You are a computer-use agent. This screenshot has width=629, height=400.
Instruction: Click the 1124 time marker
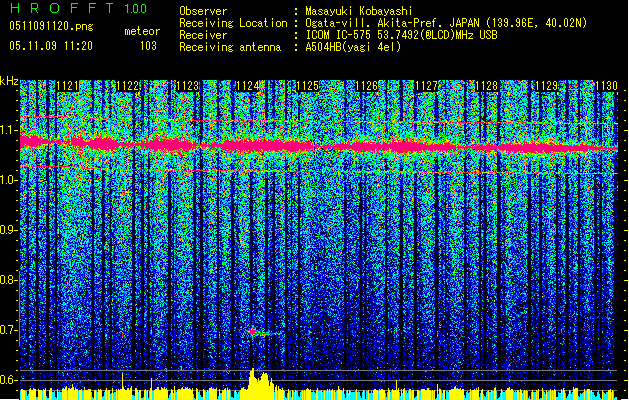pyautogui.click(x=248, y=87)
